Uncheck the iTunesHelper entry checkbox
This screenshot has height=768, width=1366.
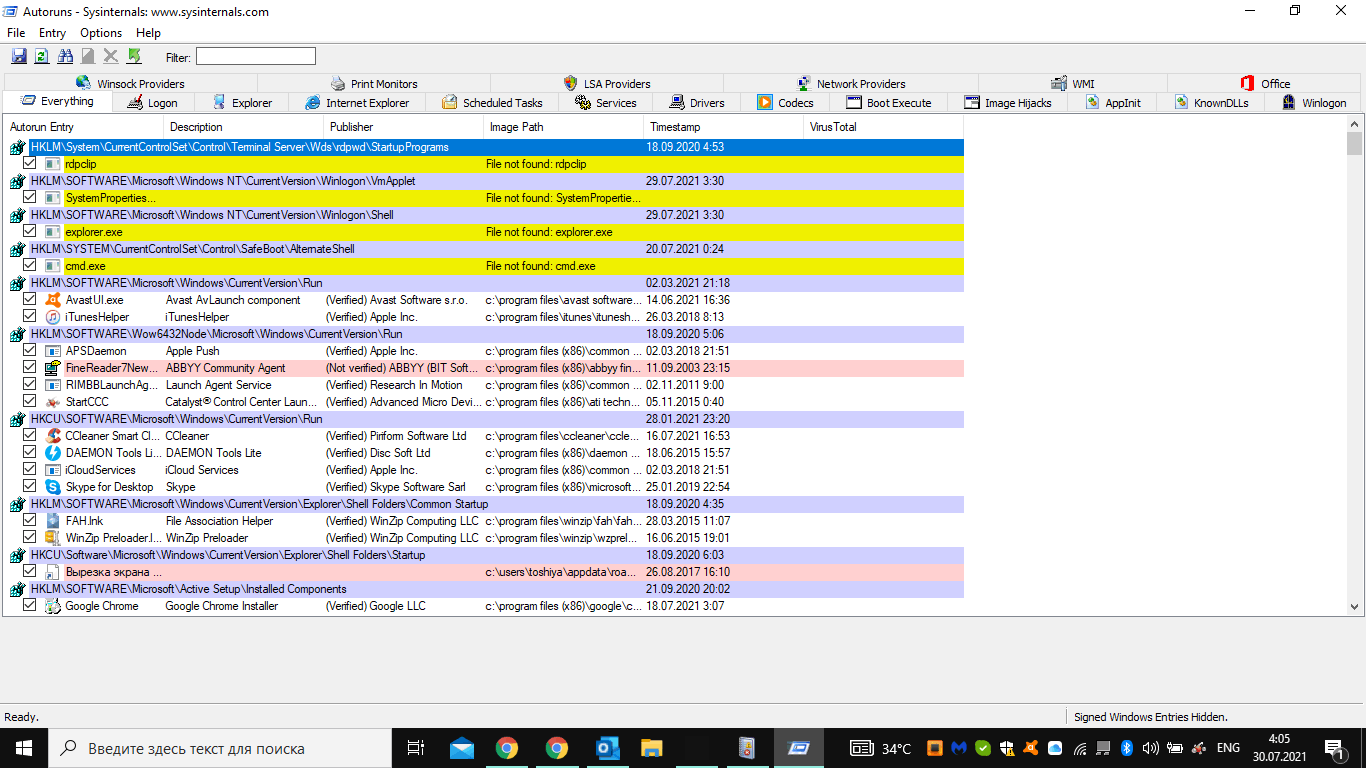tap(30, 316)
